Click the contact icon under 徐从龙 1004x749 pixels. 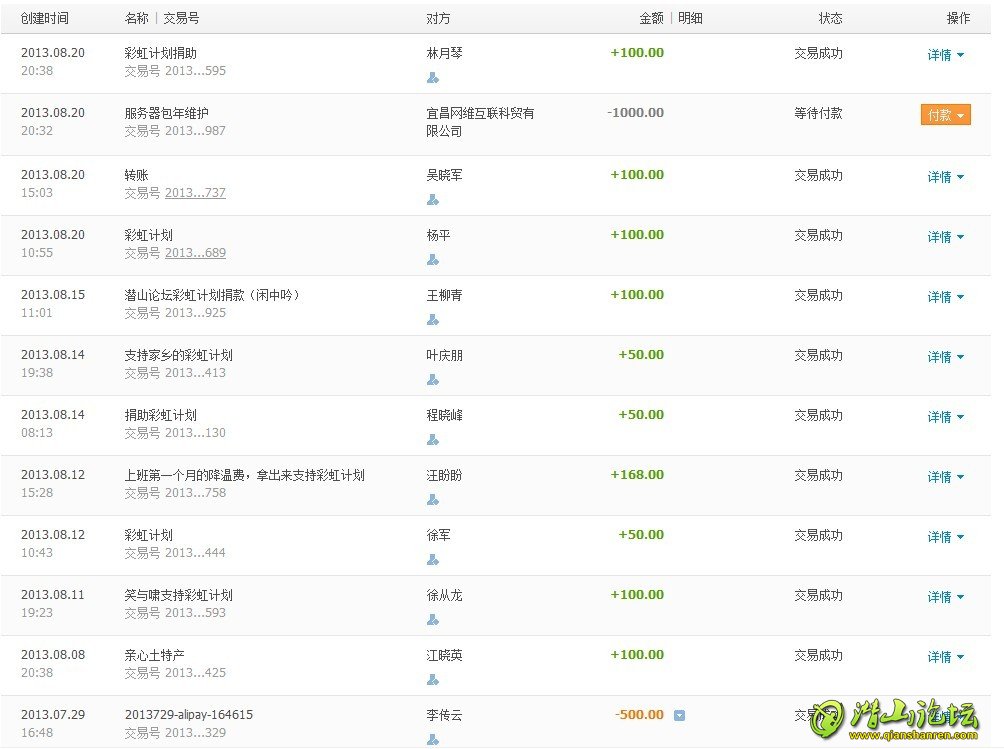point(432,620)
